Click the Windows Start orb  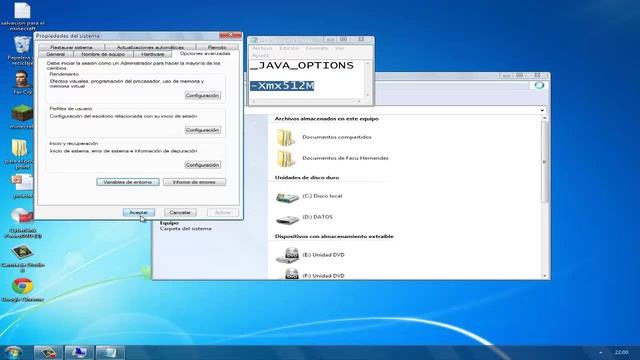[x=13, y=352]
